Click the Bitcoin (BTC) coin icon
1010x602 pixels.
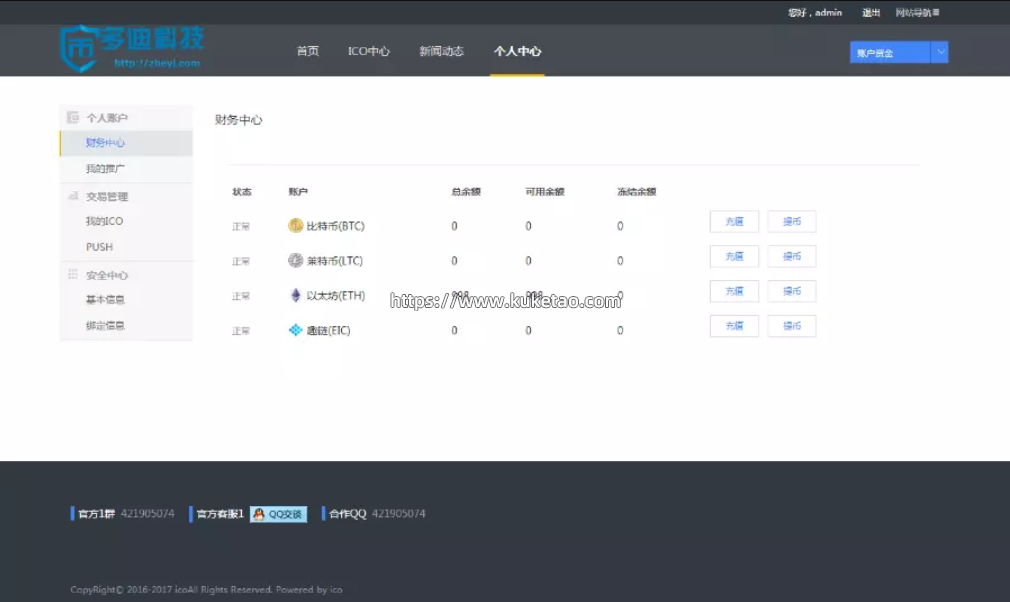coord(295,226)
